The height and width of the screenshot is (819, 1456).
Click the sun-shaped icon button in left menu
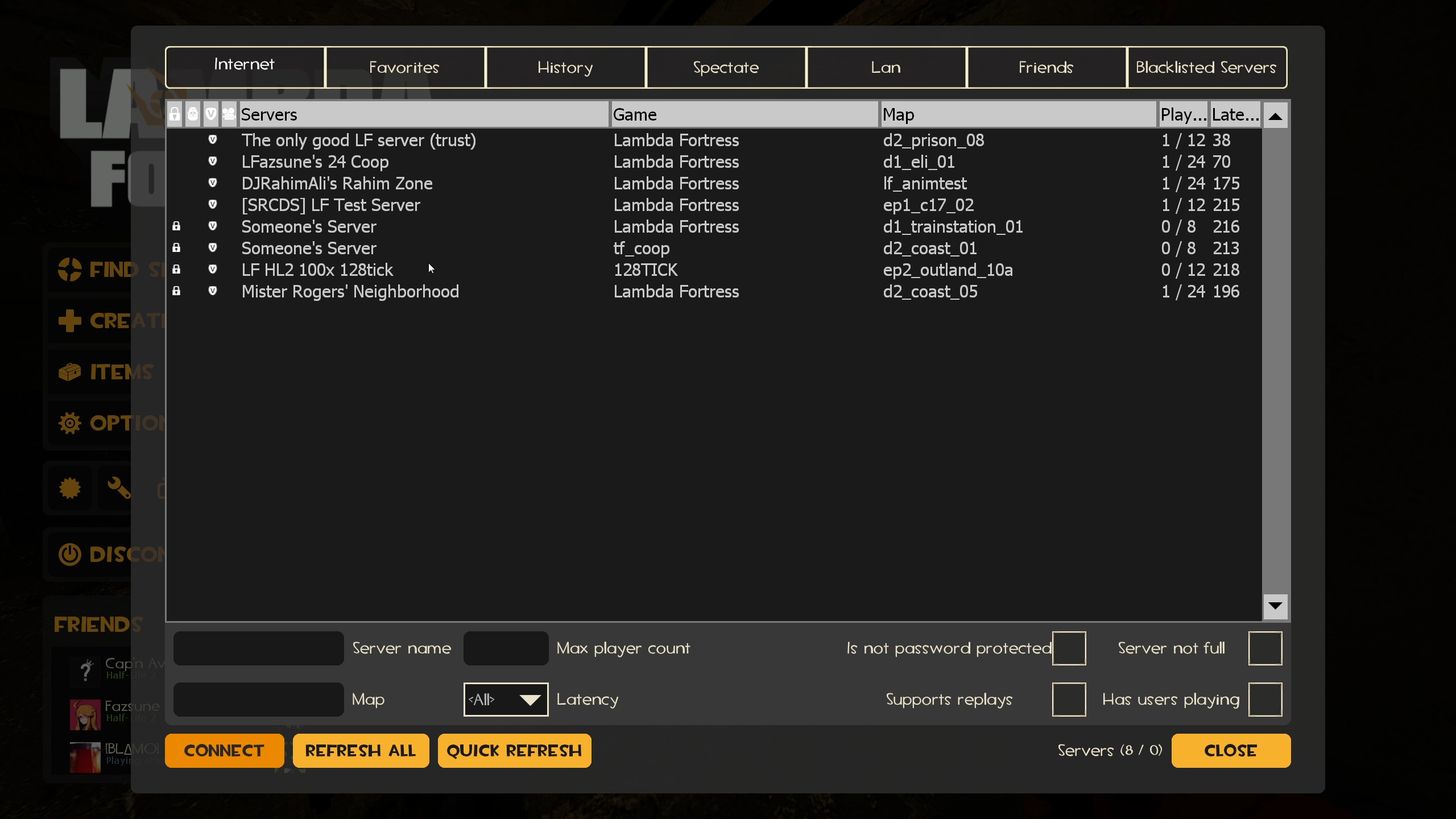70,488
